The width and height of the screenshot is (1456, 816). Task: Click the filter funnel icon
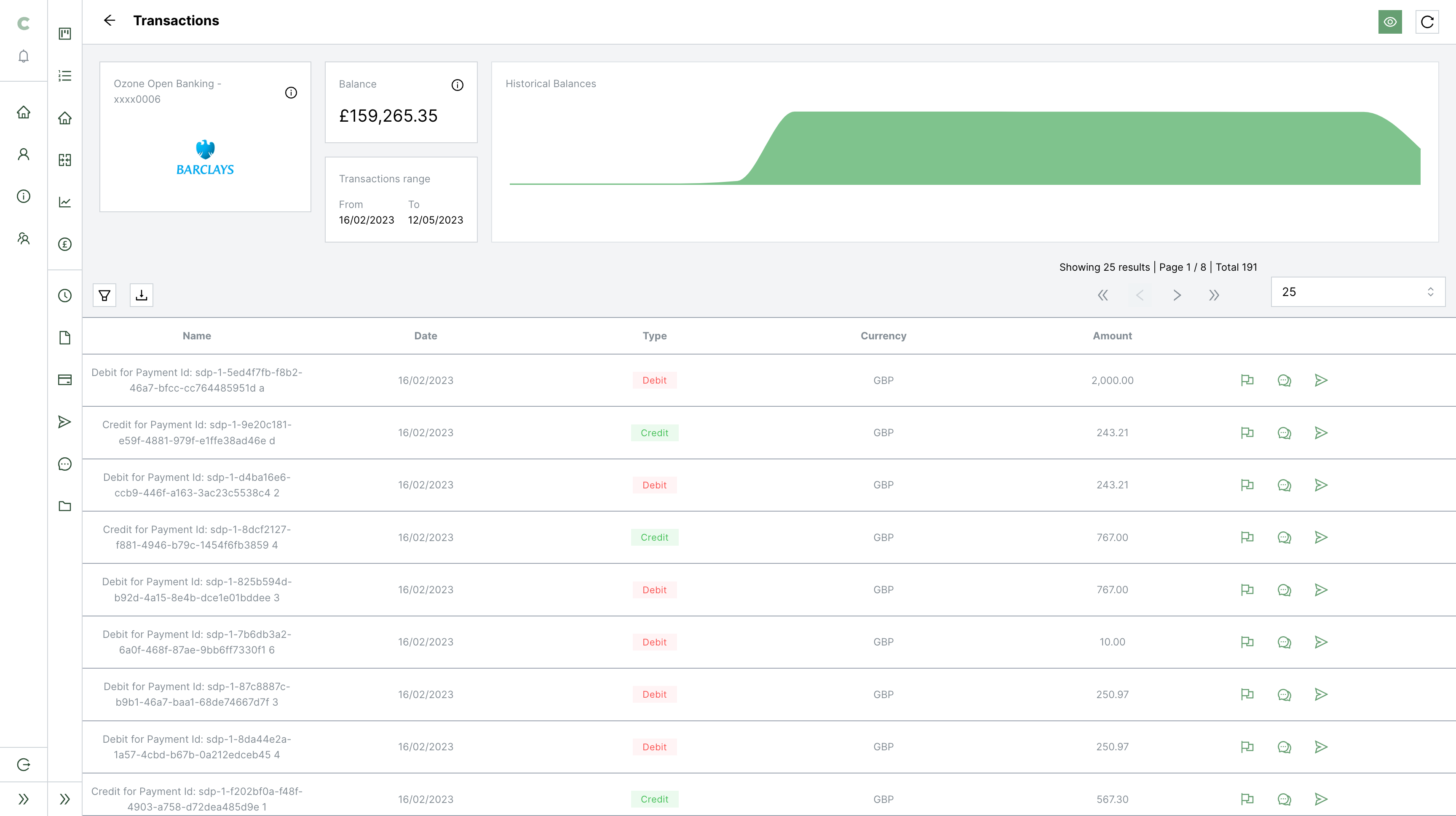[104, 295]
